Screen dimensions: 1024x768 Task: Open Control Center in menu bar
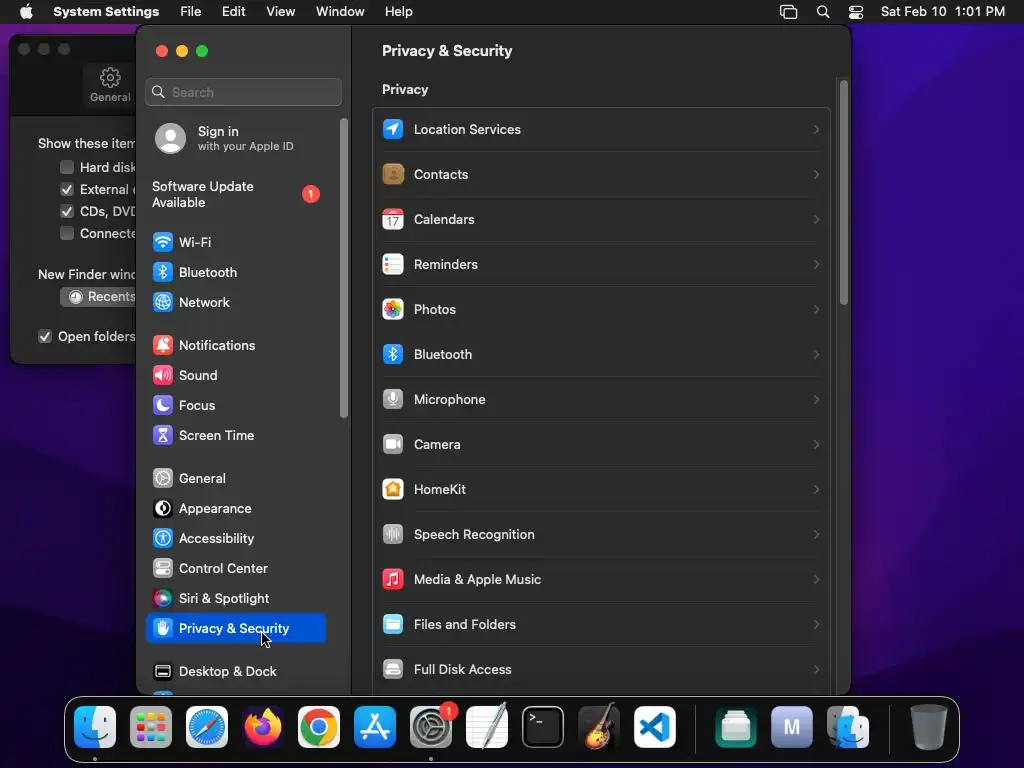point(856,12)
